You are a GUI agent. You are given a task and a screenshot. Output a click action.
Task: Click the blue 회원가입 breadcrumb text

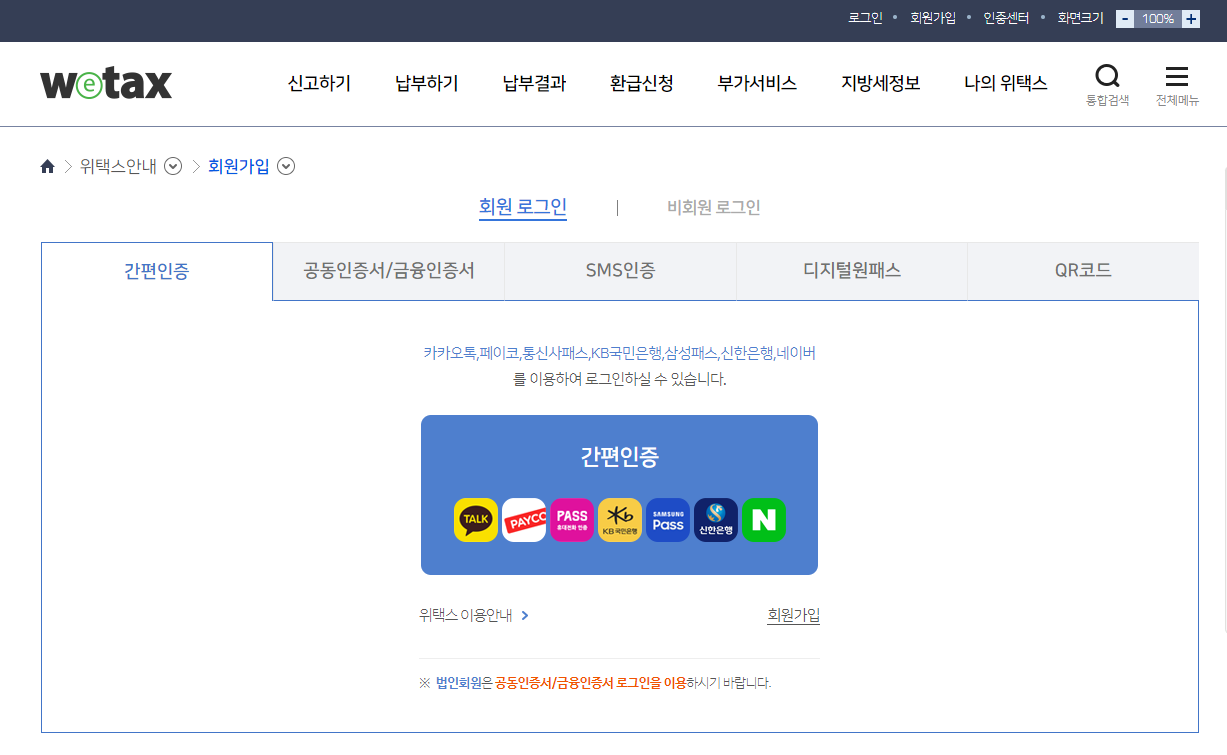(x=239, y=167)
